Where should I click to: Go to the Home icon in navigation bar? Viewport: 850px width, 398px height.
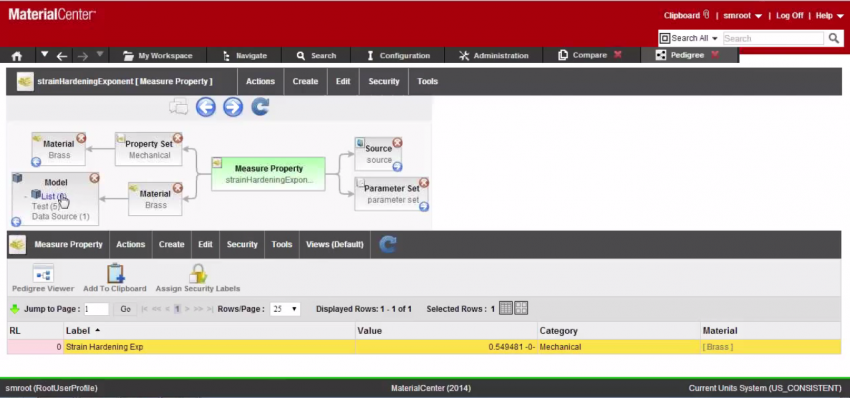tap(17, 56)
